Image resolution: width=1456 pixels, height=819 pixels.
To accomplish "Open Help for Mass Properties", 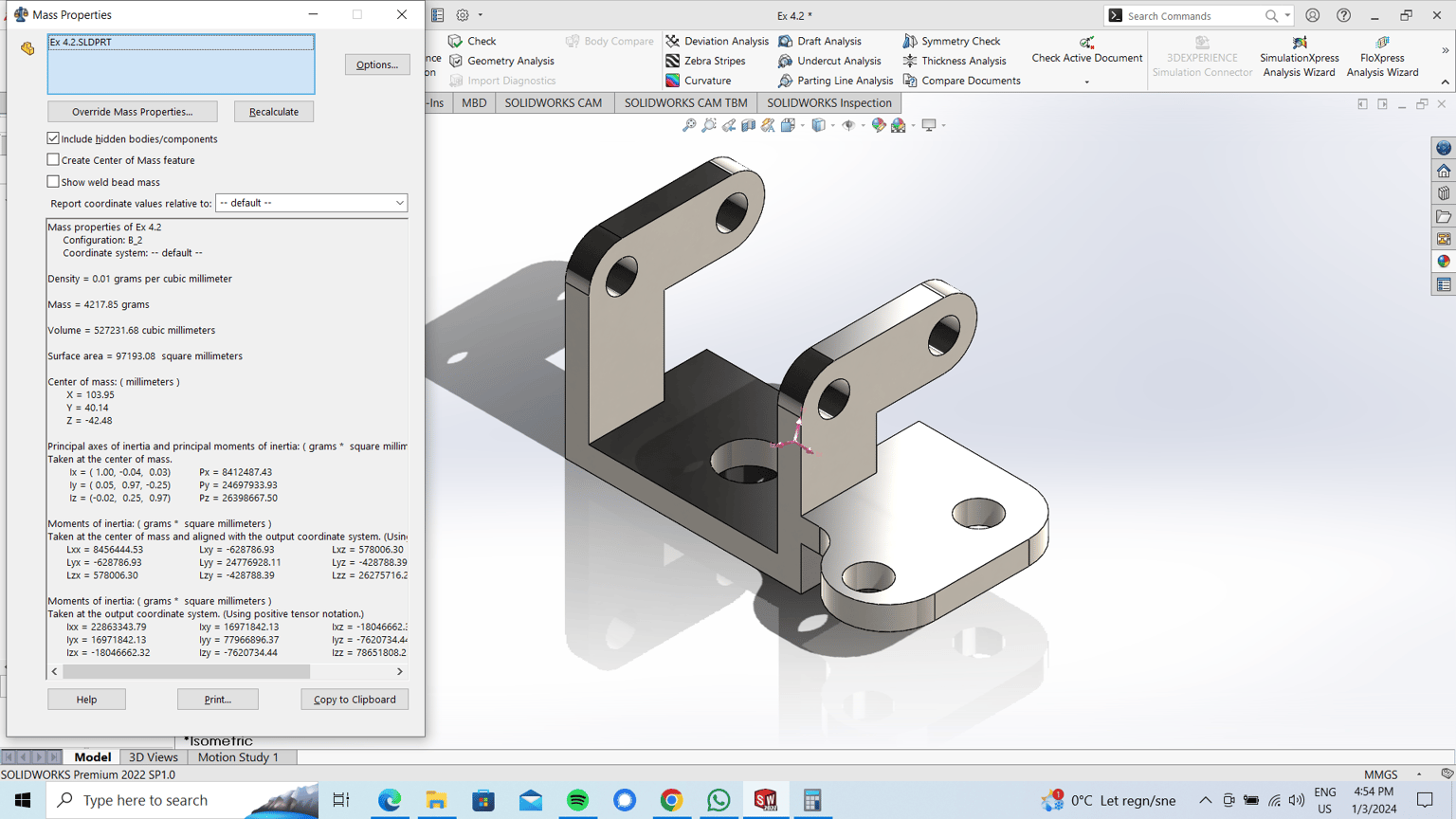I will [86, 700].
